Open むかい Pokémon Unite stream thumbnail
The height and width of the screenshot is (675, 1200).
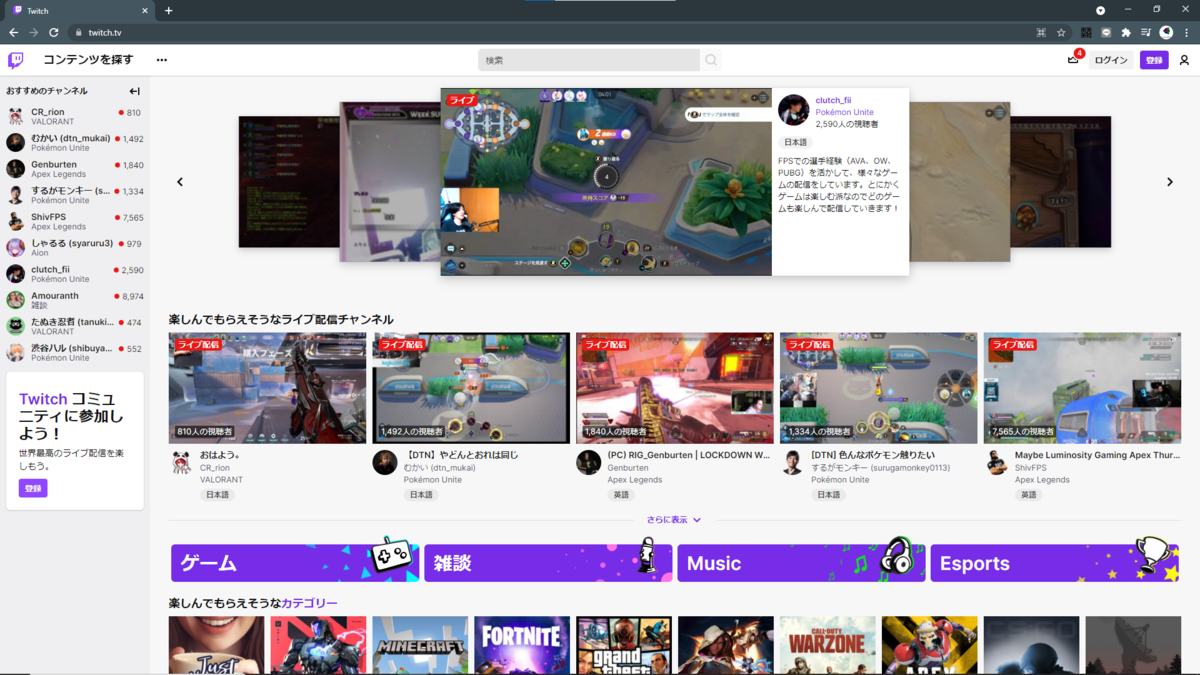pos(471,388)
